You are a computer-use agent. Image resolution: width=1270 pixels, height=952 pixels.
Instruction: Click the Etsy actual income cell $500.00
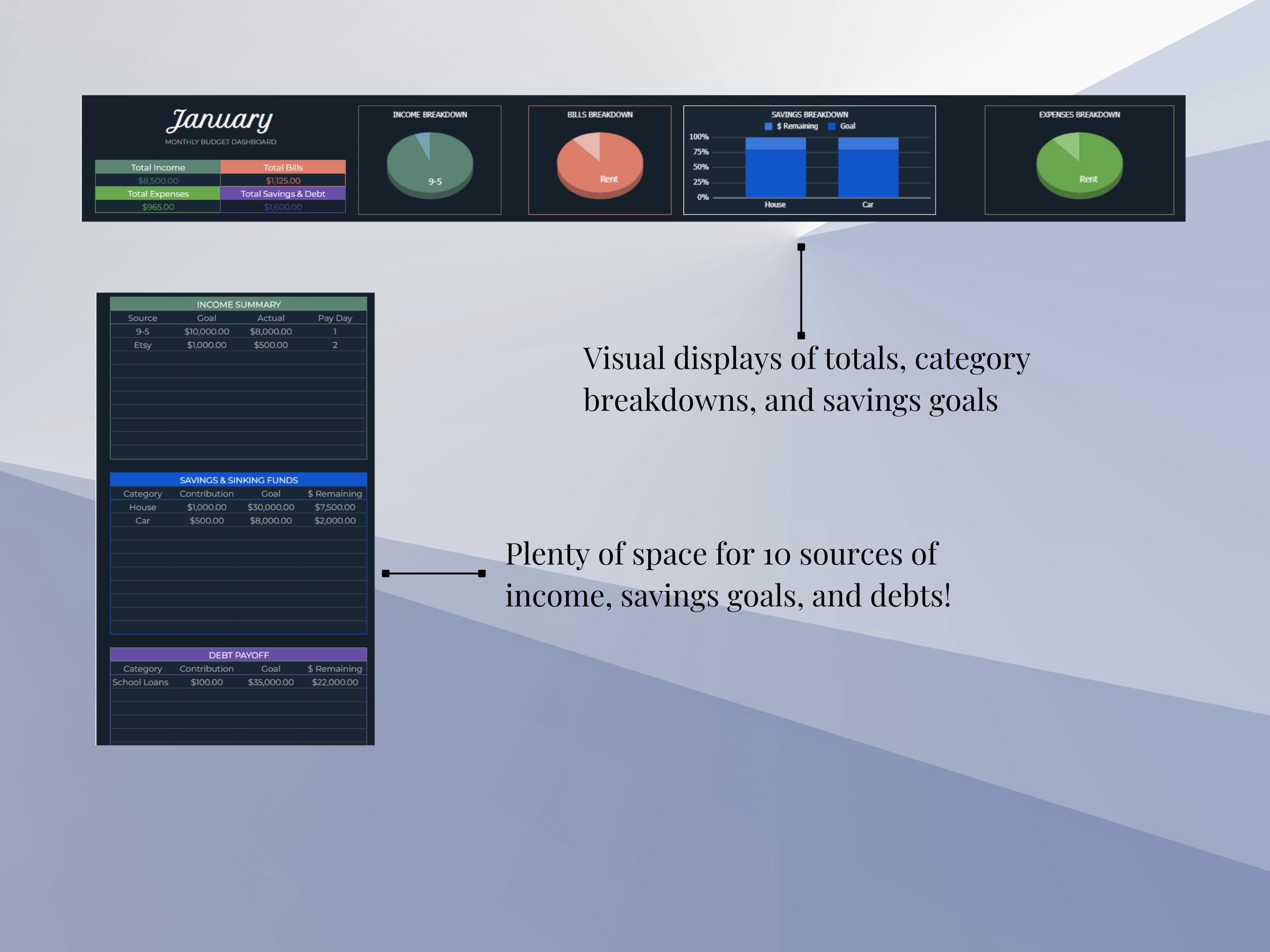coord(271,345)
